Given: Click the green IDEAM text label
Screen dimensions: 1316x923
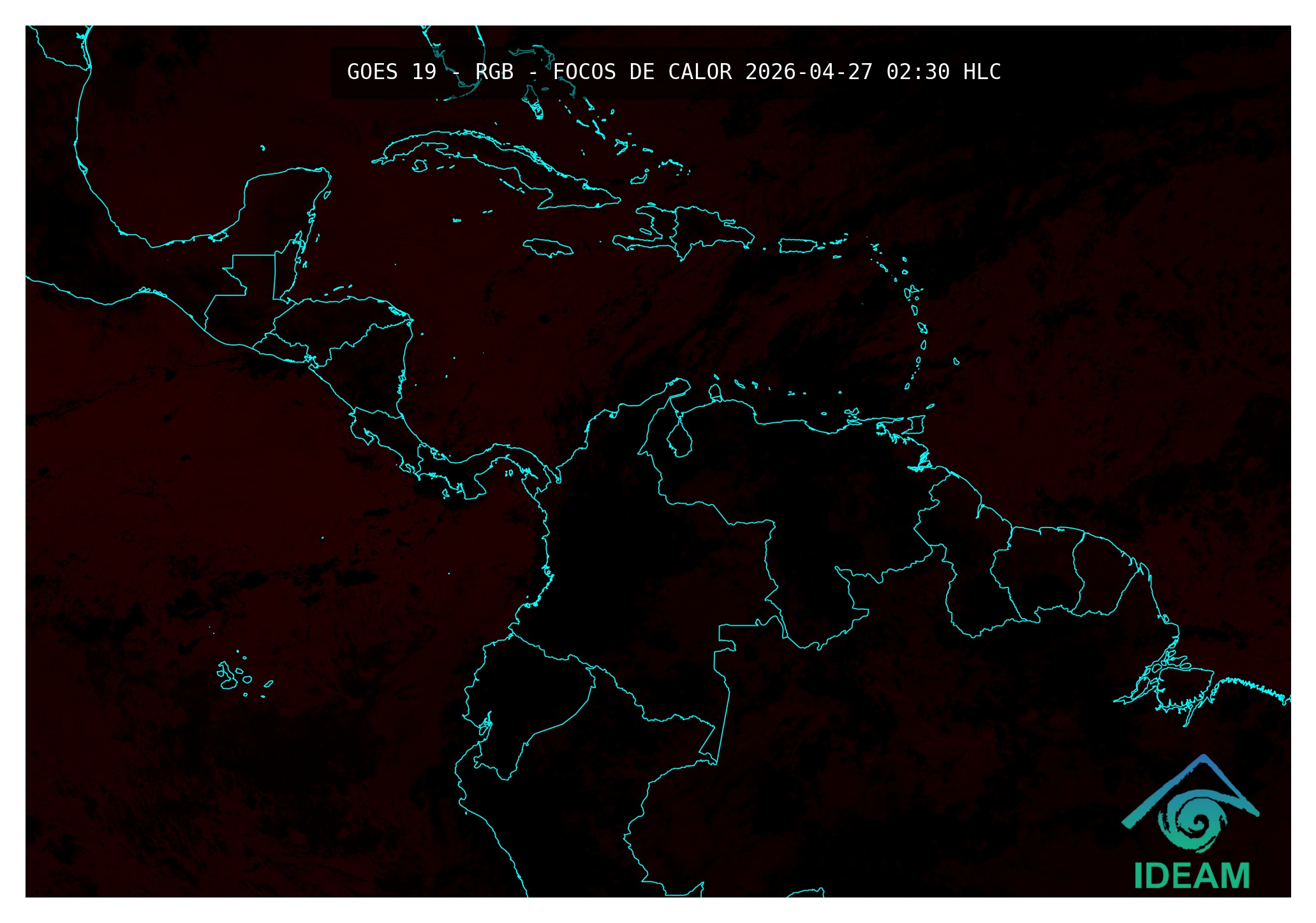Looking at the screenshot, I should (1192, 876).
